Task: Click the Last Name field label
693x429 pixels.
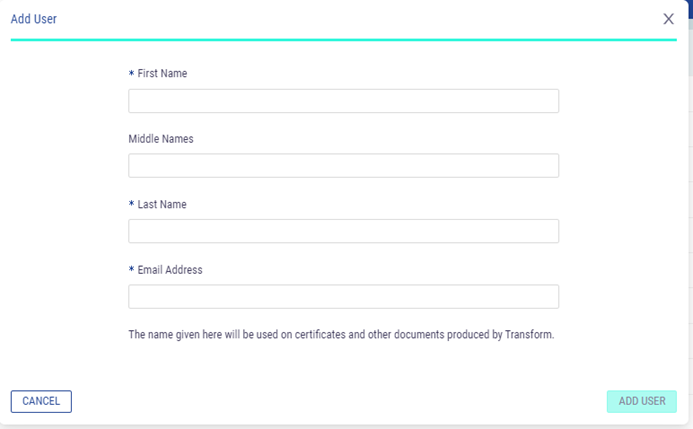Action: (162, 205)
